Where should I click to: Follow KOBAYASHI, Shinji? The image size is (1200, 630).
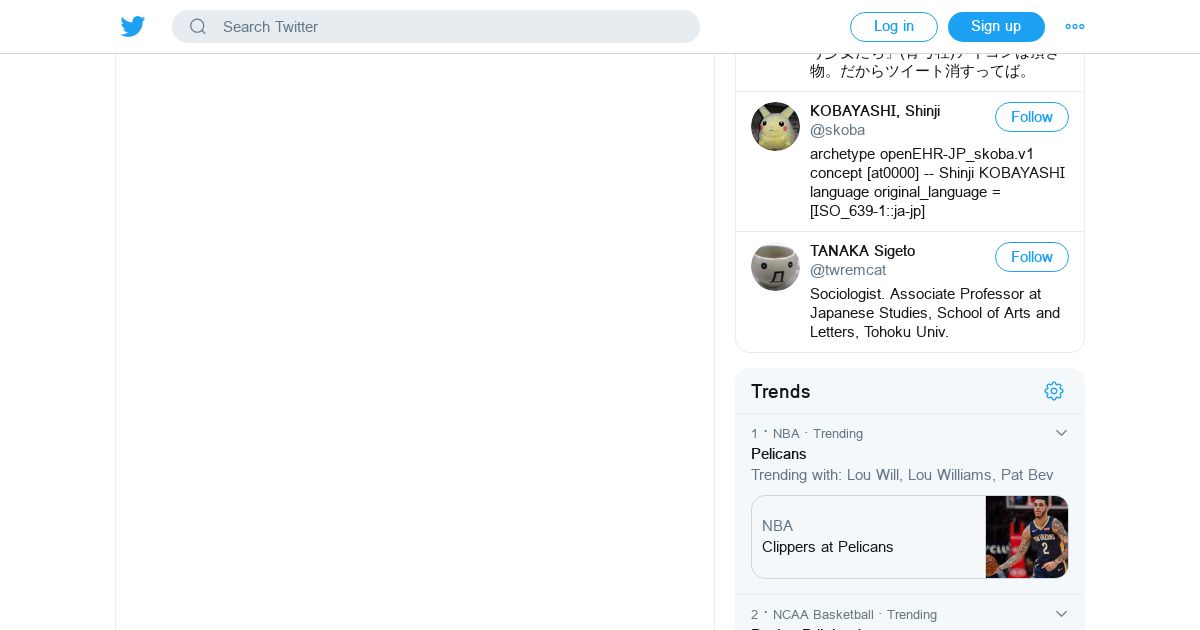pos(1031,117)
